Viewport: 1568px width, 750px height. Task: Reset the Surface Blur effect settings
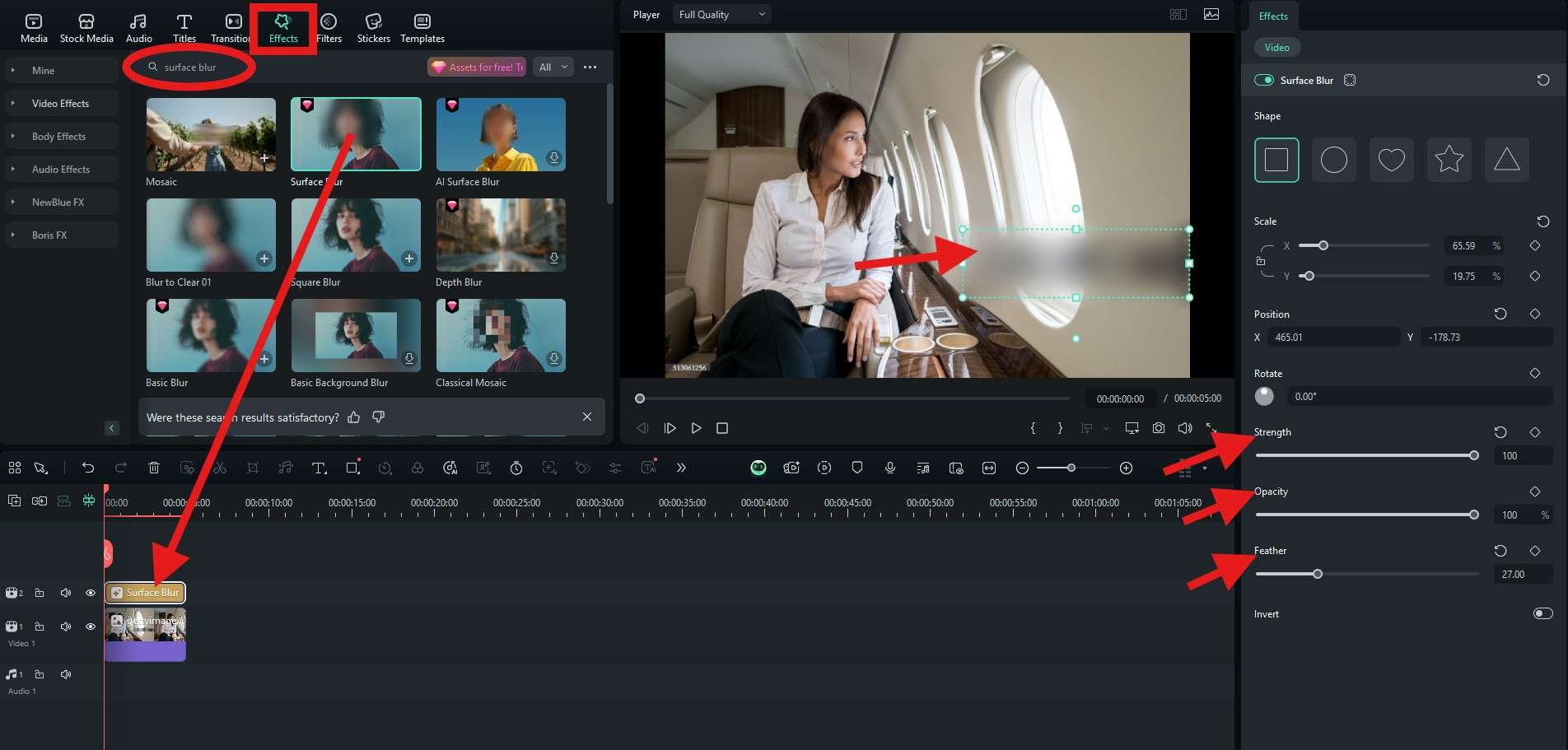(1543, 80)
